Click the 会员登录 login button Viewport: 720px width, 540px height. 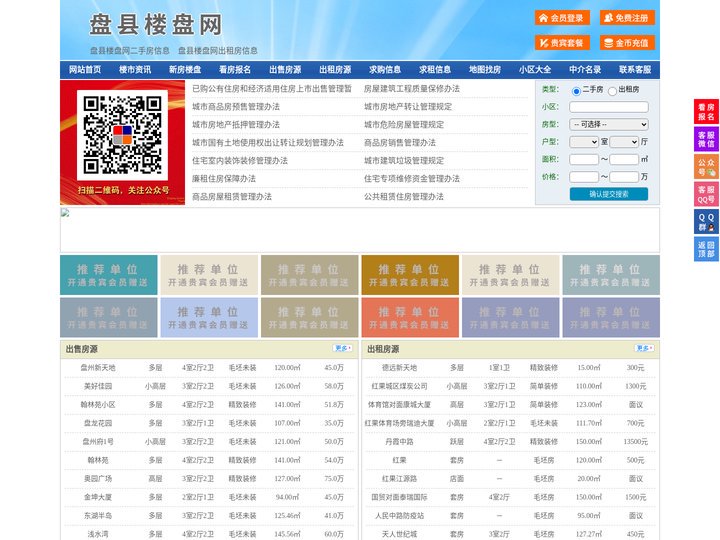tap(562, 18)
